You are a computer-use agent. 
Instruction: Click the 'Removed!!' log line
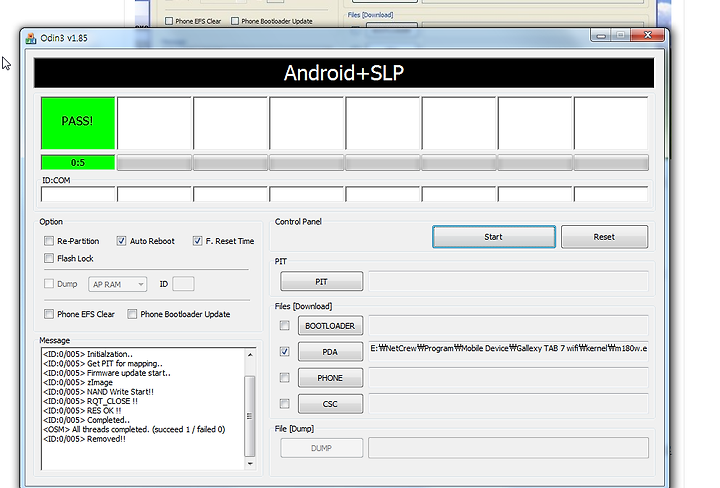tap(84, 439)
